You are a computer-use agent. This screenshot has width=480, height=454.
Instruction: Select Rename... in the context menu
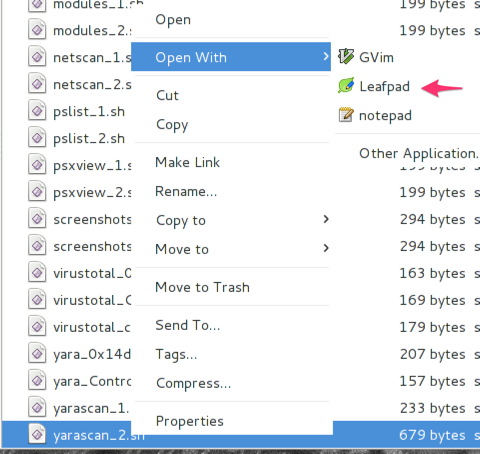click(186, 191)
